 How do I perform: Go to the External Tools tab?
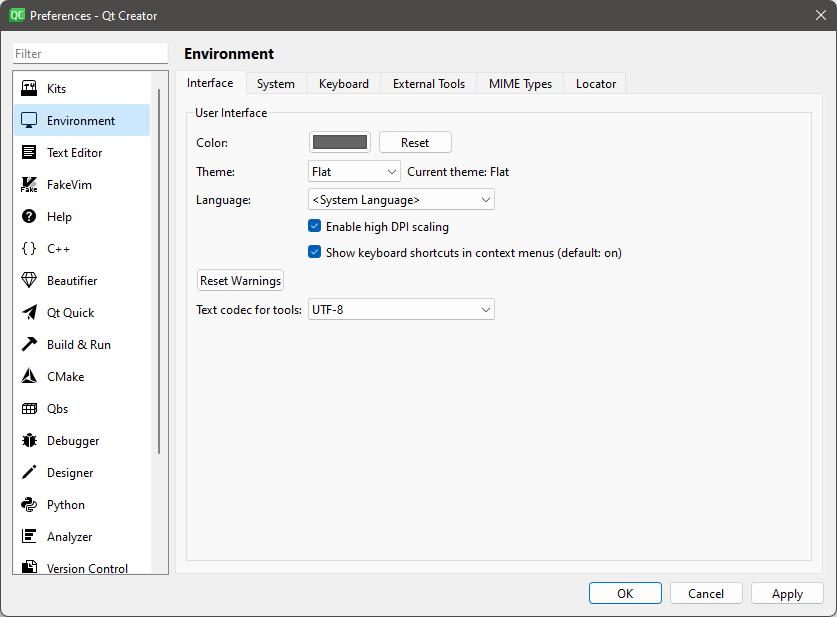pos(429,84)
